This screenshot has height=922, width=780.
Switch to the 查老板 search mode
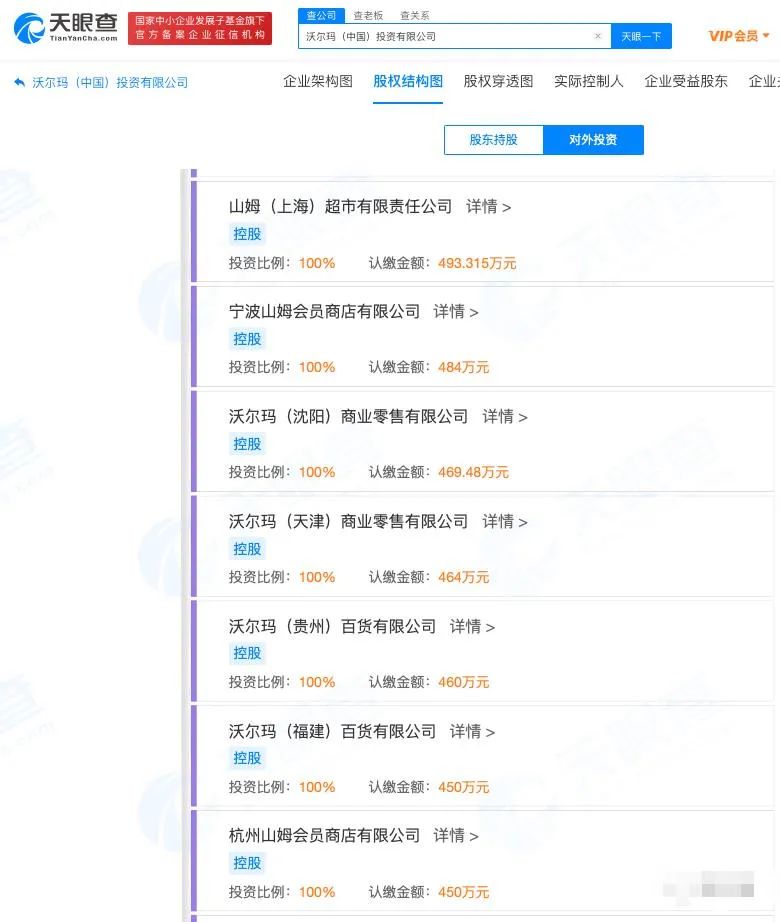[368, 15]
